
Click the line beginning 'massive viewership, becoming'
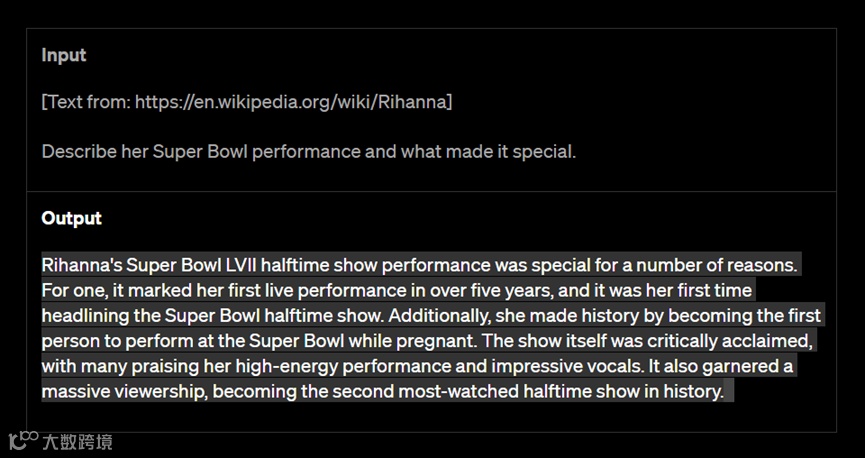pos(382,392)
